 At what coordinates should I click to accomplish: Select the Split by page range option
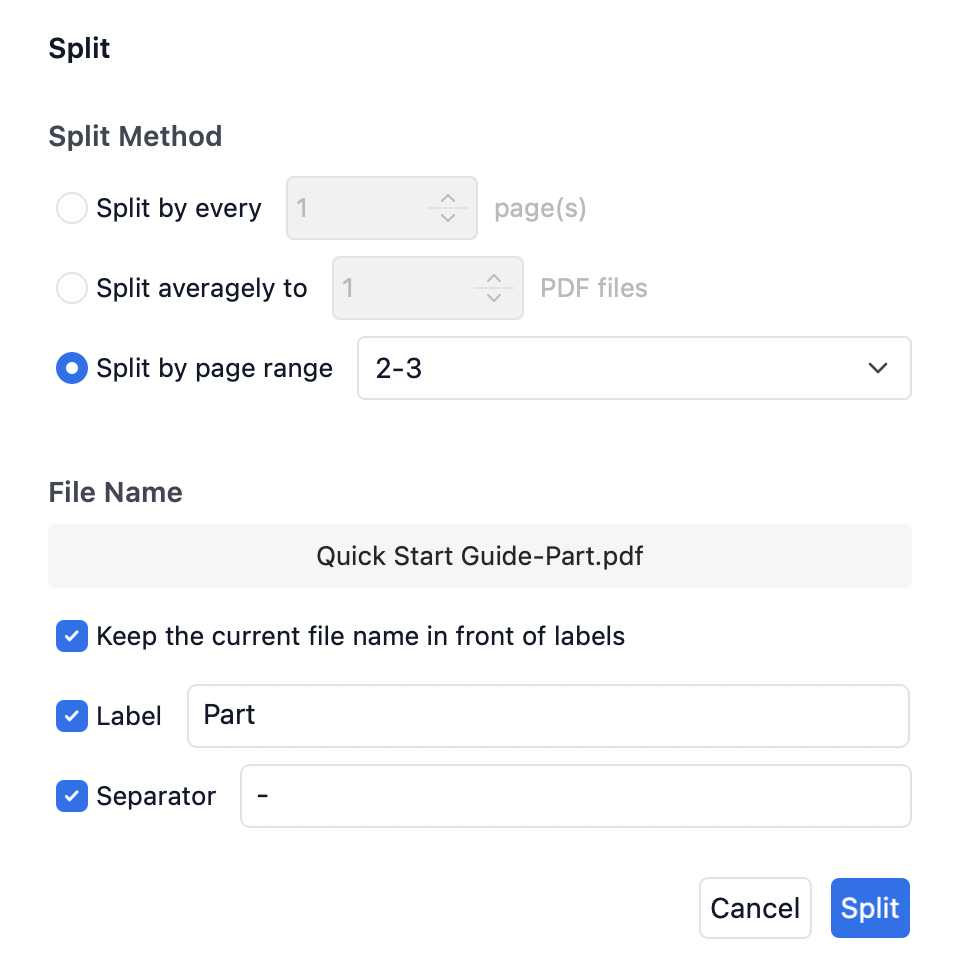(x=72, y=369)
